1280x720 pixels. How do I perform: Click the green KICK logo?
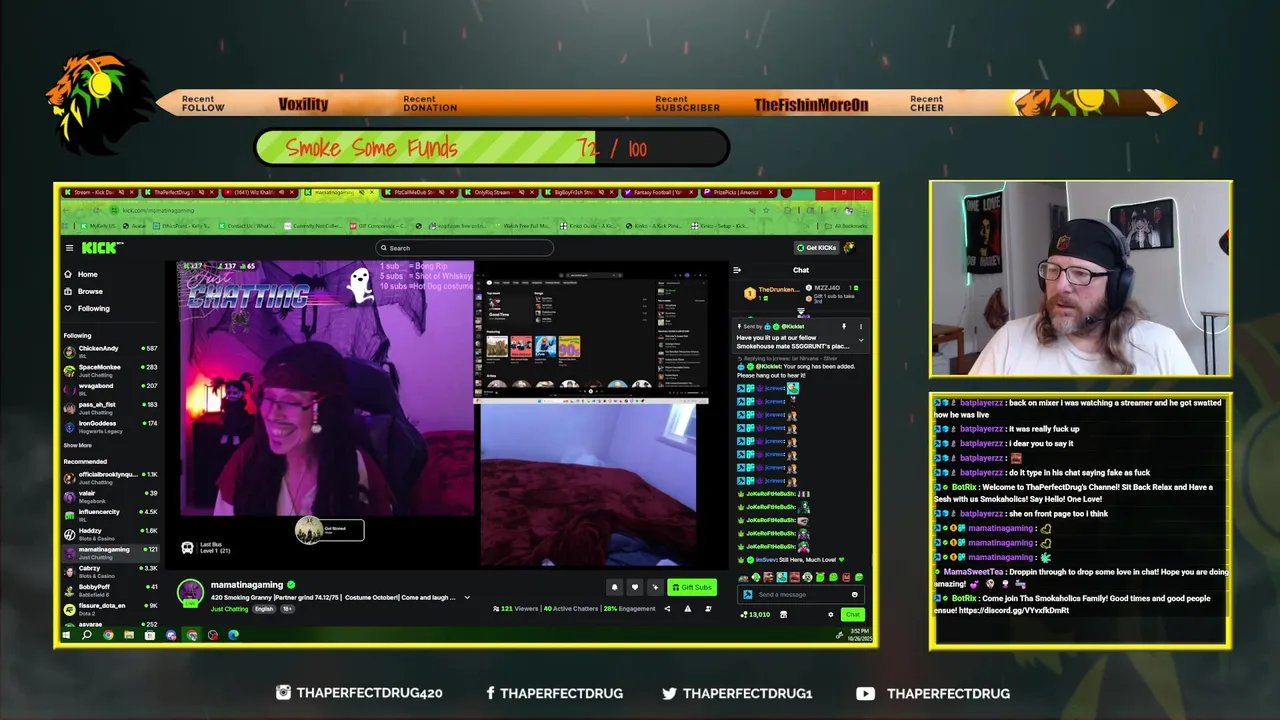101,248
